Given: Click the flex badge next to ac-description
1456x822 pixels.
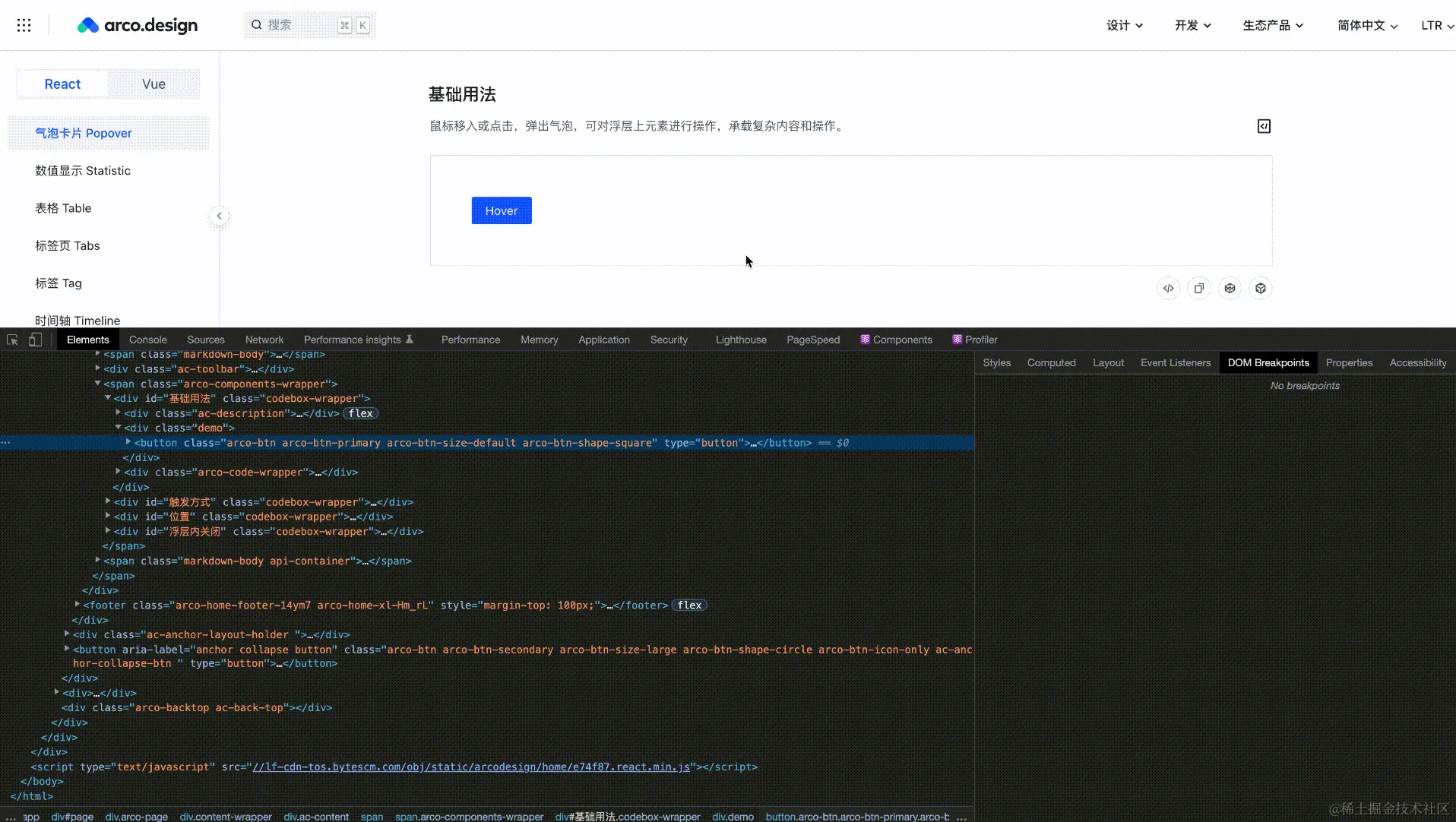Looking at the screenshot, I should 361,413.
